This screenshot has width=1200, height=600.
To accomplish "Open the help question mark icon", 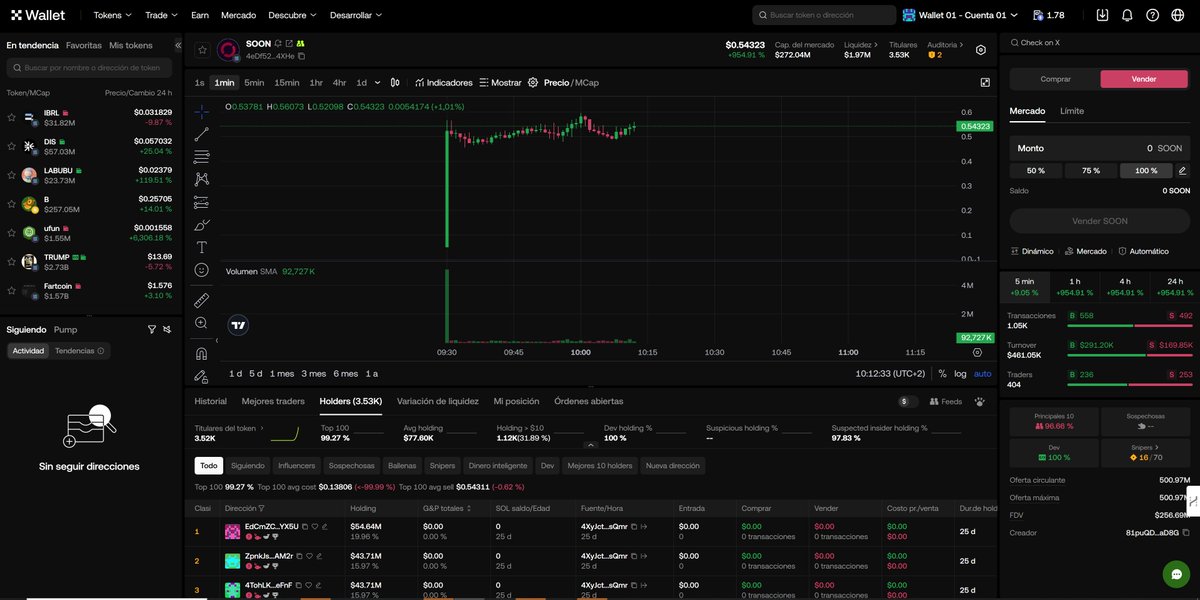I will (x=1152, y=15).
